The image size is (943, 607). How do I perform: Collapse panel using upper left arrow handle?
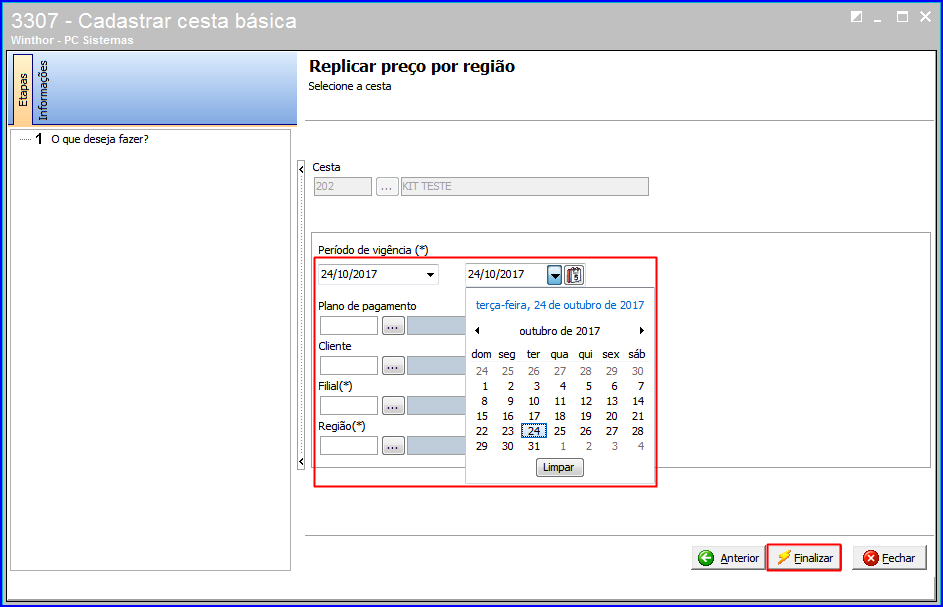301,169
